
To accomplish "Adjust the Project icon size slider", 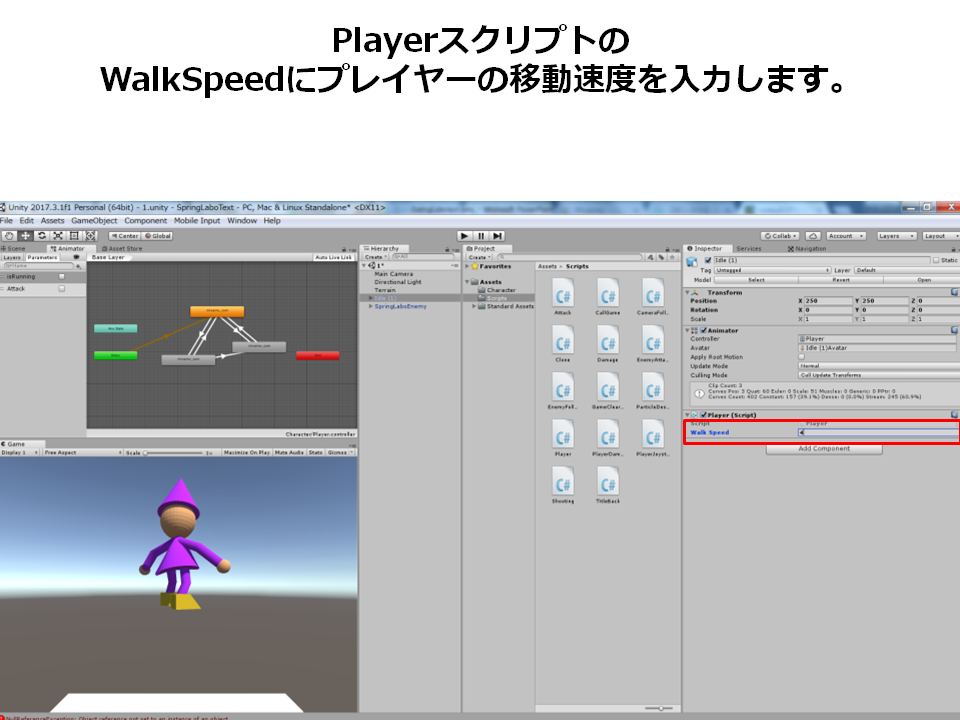I will [x=659, y=708].
